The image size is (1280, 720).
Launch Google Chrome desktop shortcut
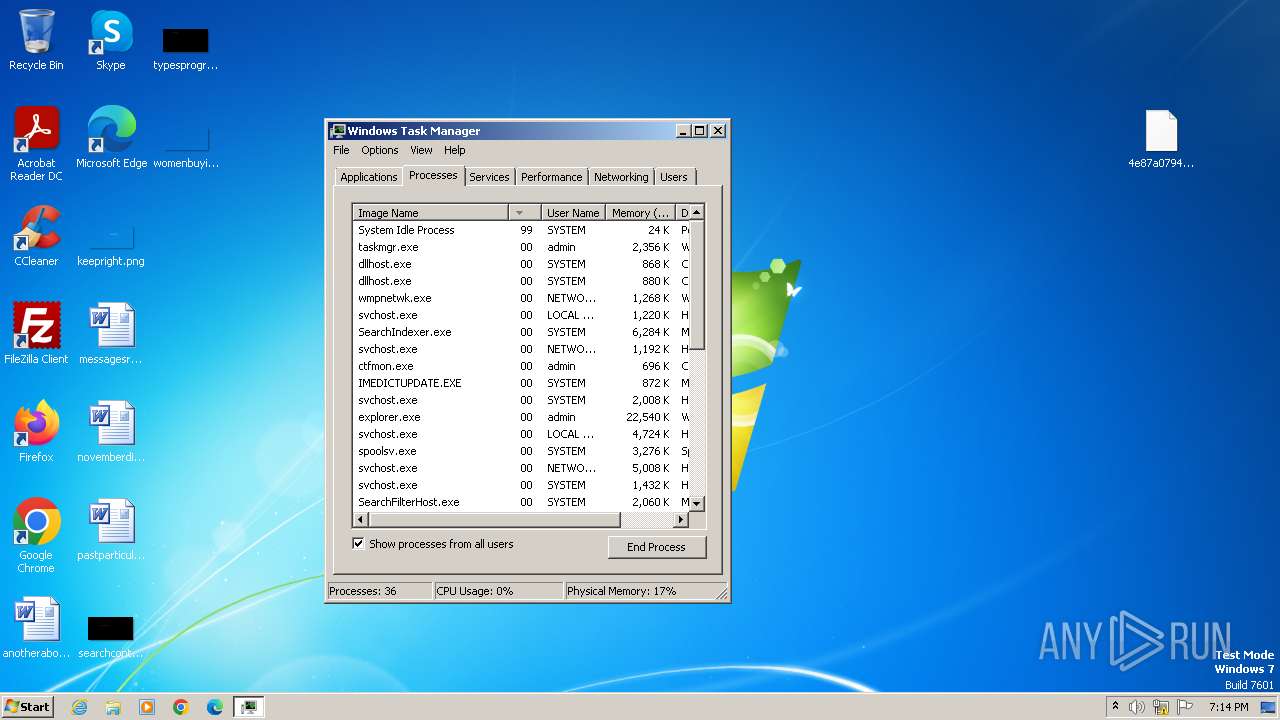pyautogui.click(x=36, y=535)
